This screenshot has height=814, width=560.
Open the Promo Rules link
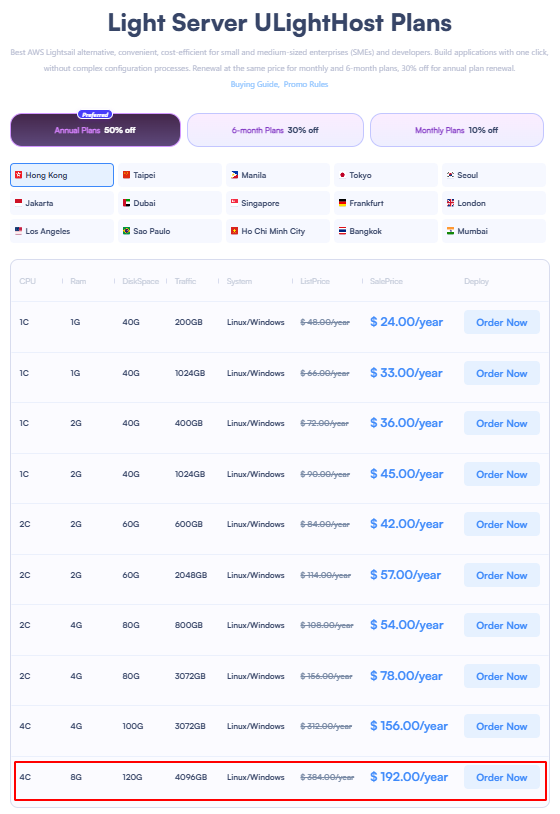[306, 84]
